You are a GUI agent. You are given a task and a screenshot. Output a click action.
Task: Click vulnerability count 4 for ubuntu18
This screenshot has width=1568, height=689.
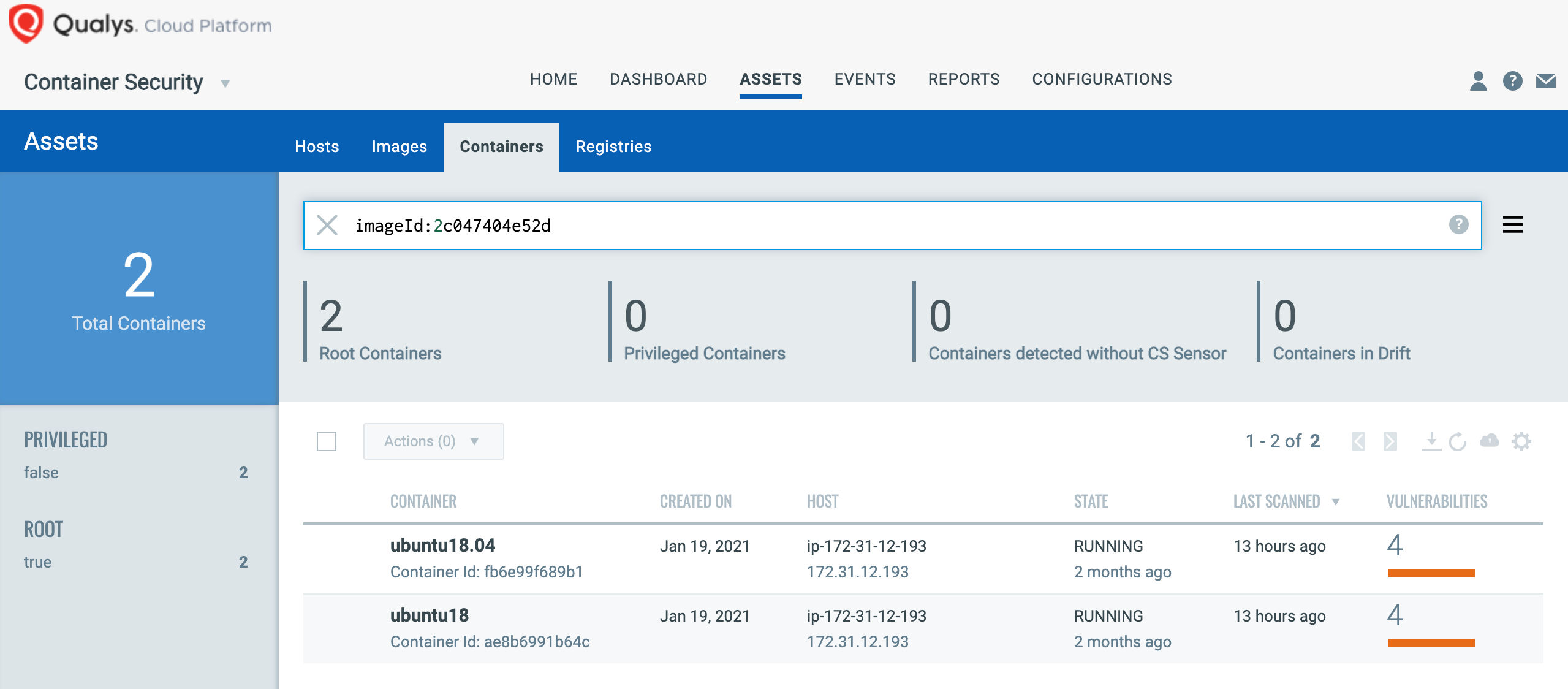point(1395,614)
